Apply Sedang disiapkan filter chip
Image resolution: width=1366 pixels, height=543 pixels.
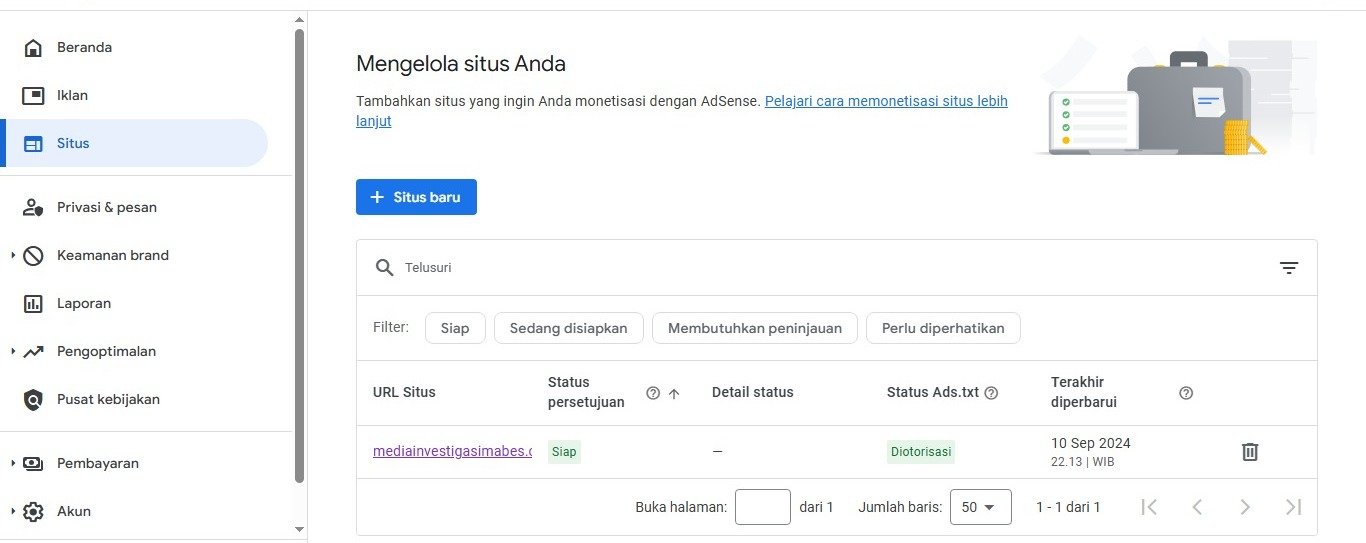pyautogui.click(x=568, y=328)
